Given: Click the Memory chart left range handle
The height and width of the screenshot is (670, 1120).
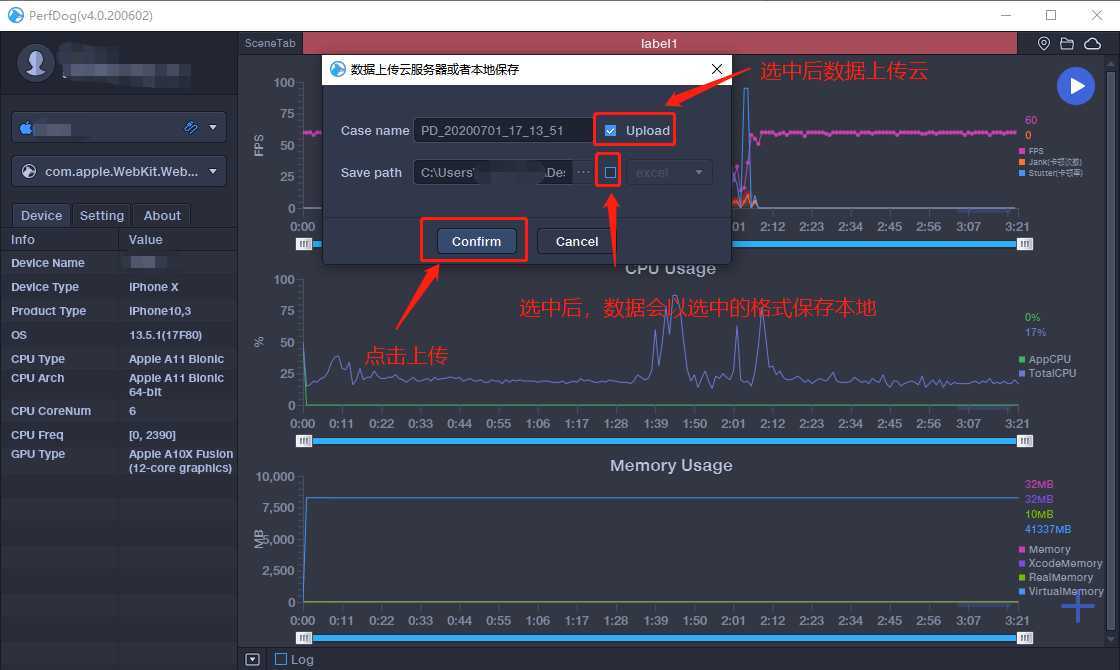Looking at the screenshot, I should (304, 638).
